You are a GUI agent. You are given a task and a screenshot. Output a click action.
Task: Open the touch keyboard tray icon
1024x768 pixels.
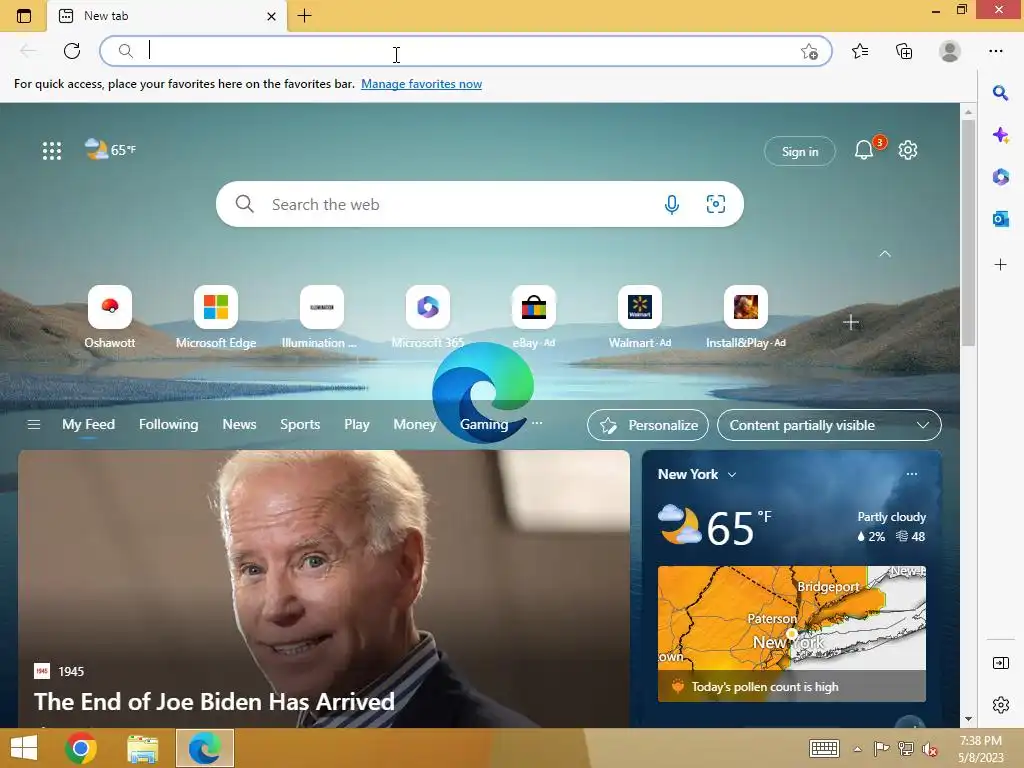click(x=824, y=748)
